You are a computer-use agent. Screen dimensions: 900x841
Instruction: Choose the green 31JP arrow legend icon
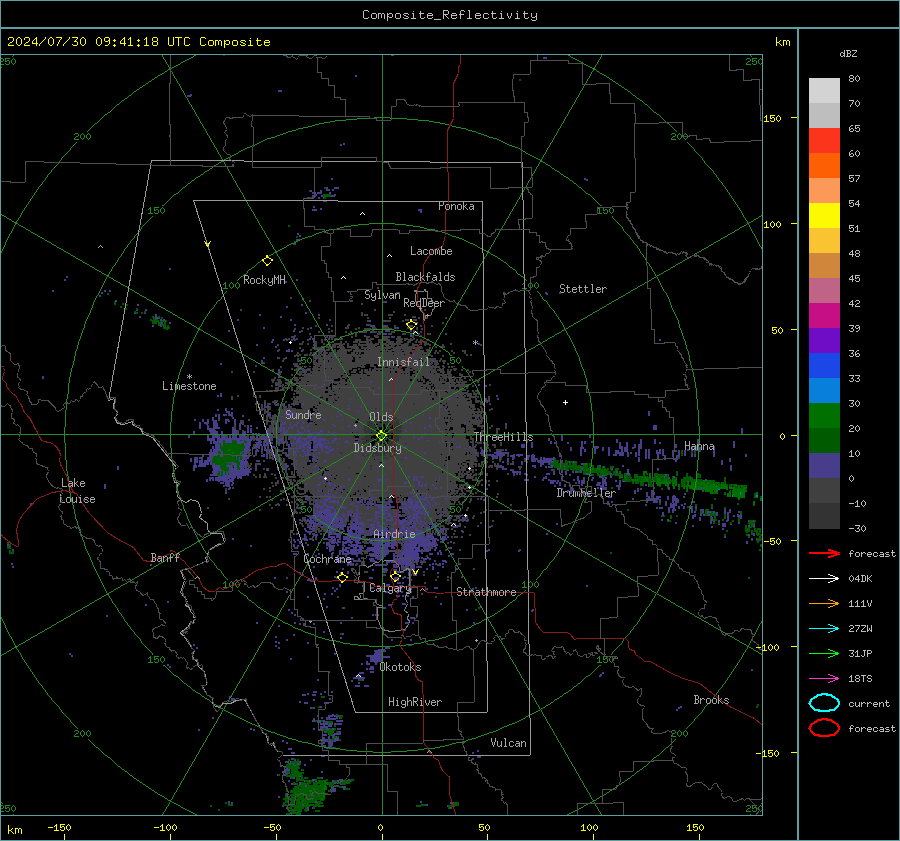pyautogui.click(x=824, y=653)
